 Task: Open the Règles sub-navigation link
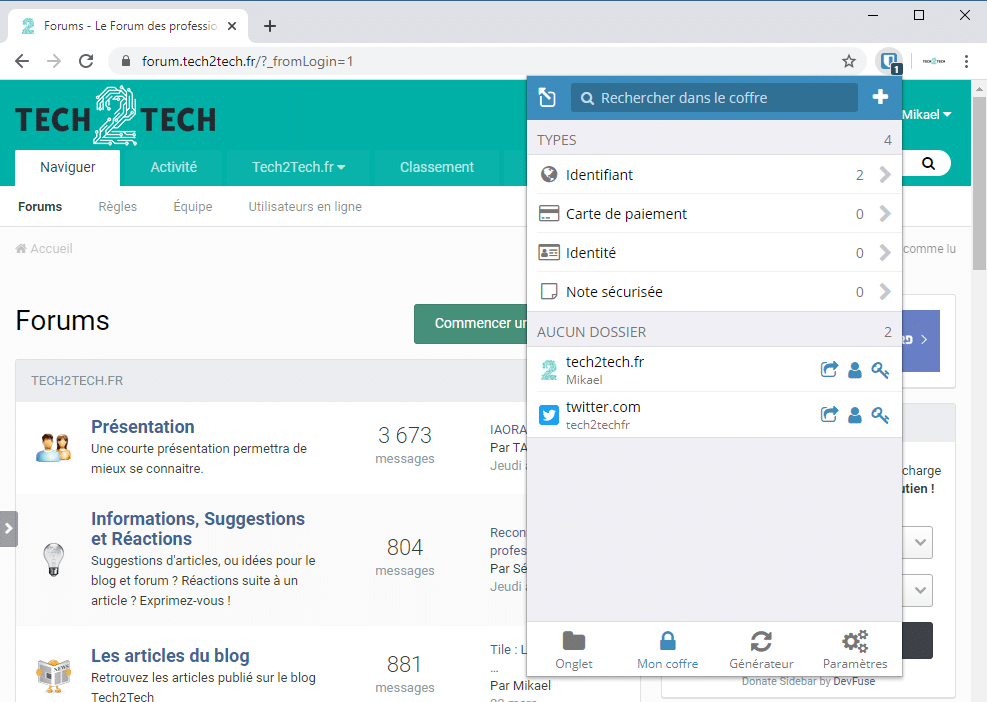pos(118,207)
